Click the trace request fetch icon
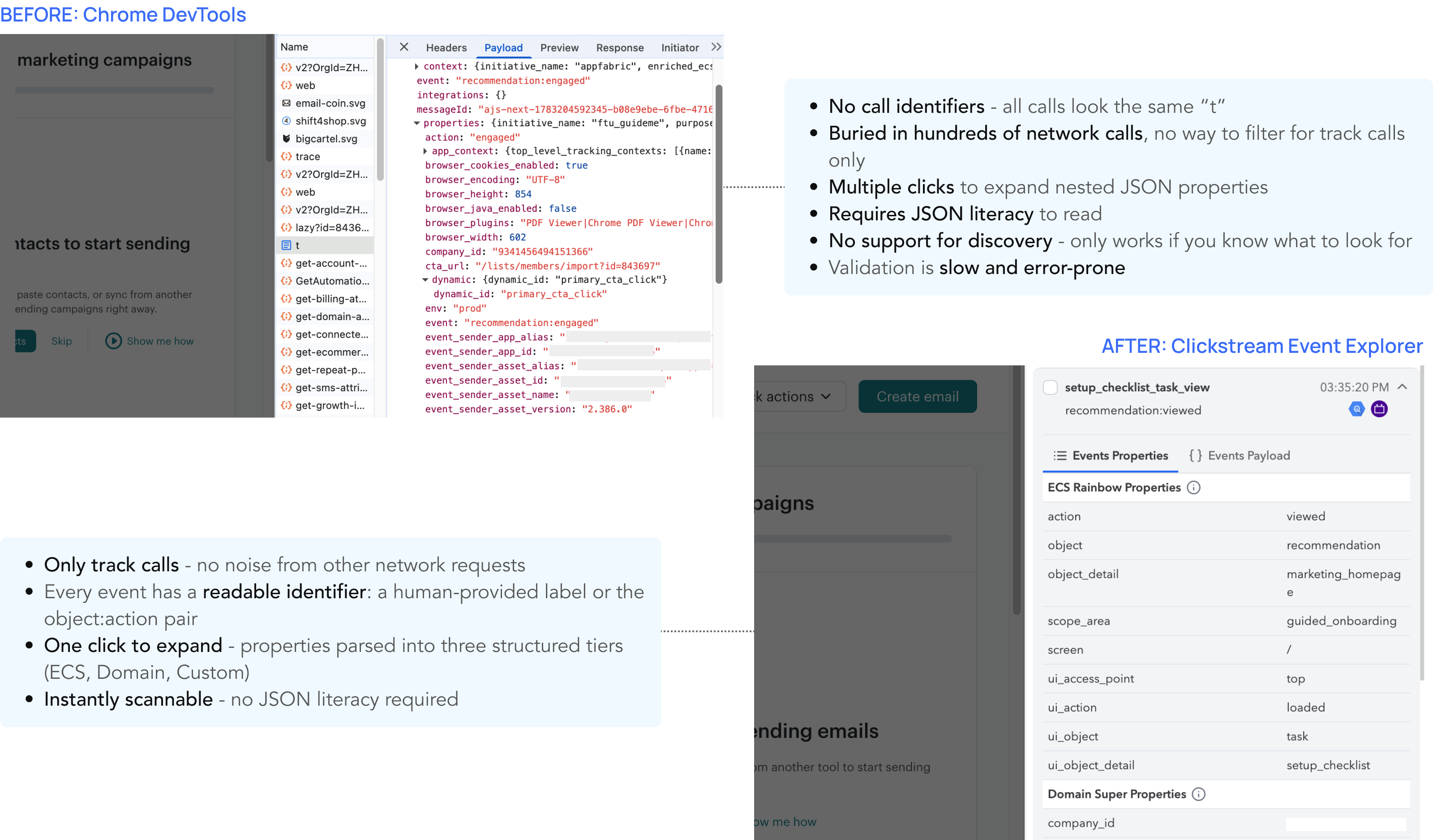 click(287, 156)
